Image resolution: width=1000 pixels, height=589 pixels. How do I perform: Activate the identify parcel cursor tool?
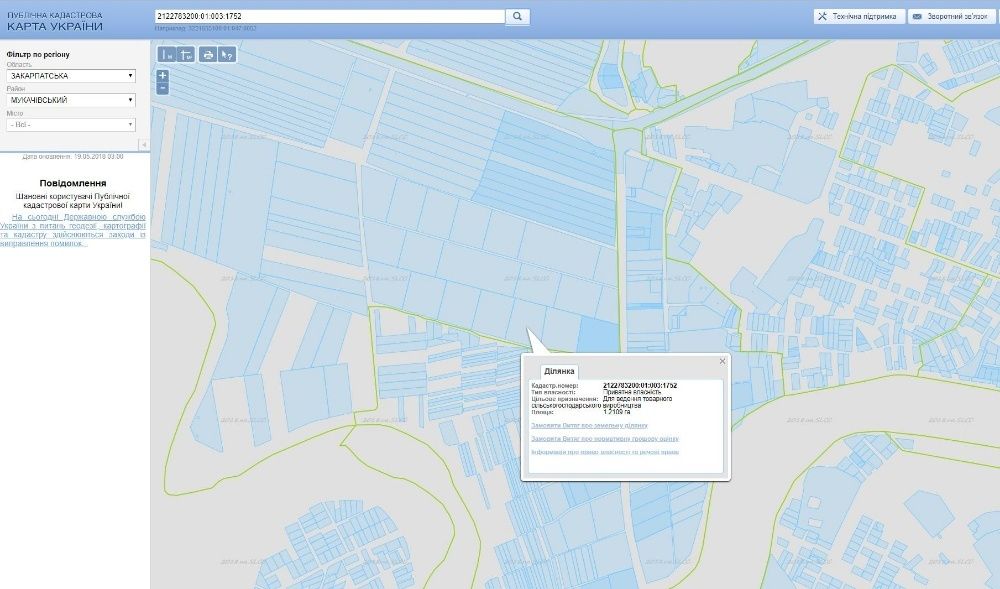point(227,55)
